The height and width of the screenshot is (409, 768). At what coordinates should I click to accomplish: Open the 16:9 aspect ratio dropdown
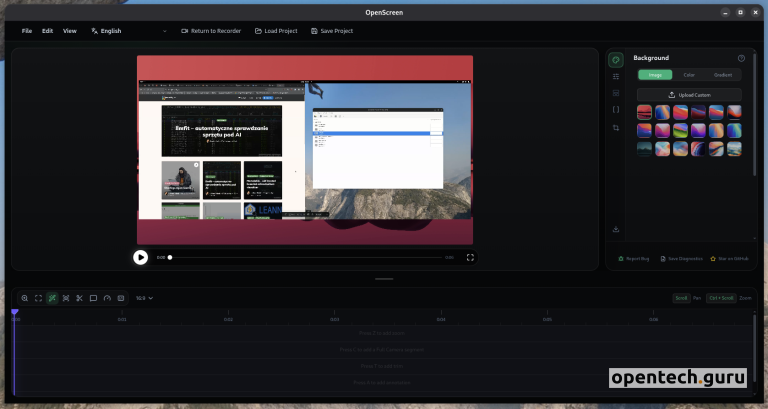[144, 298]
